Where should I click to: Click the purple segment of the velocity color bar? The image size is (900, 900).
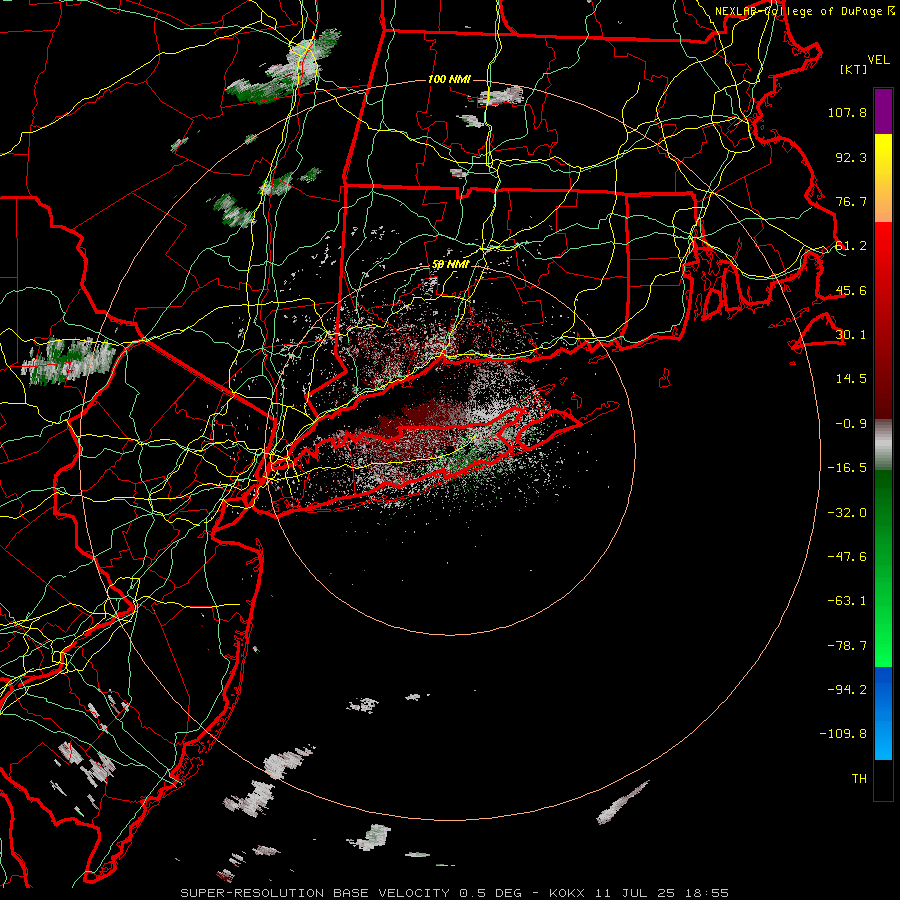[x=883, y=112]
